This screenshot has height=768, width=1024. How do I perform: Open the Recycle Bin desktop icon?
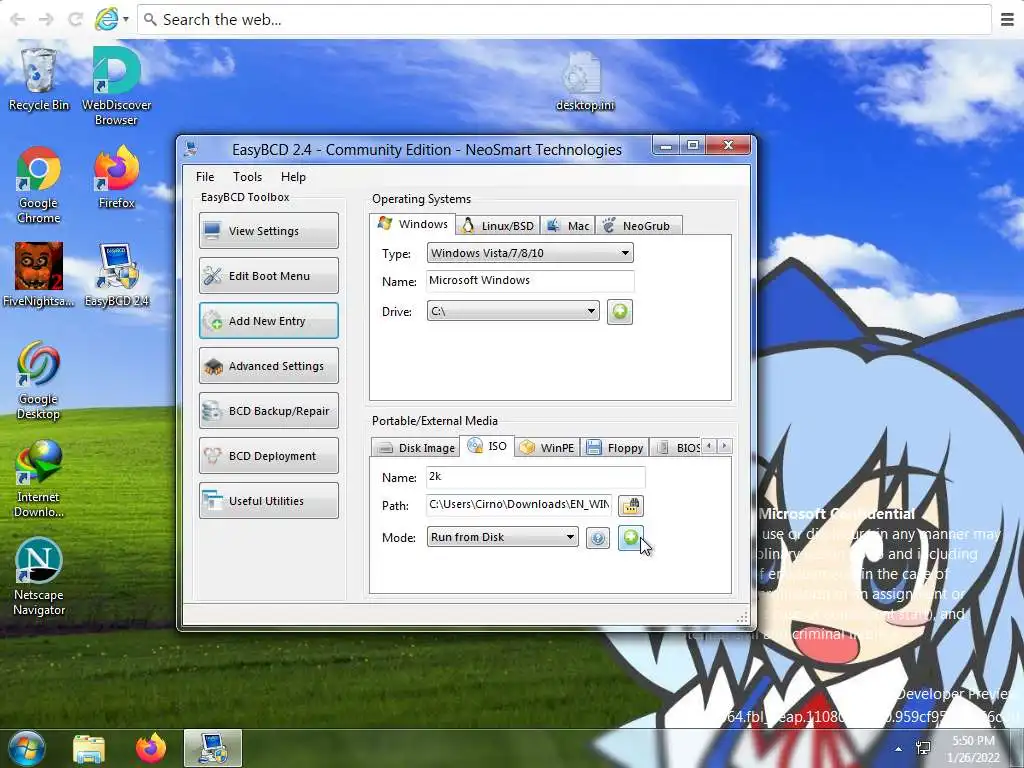(39, 80)
